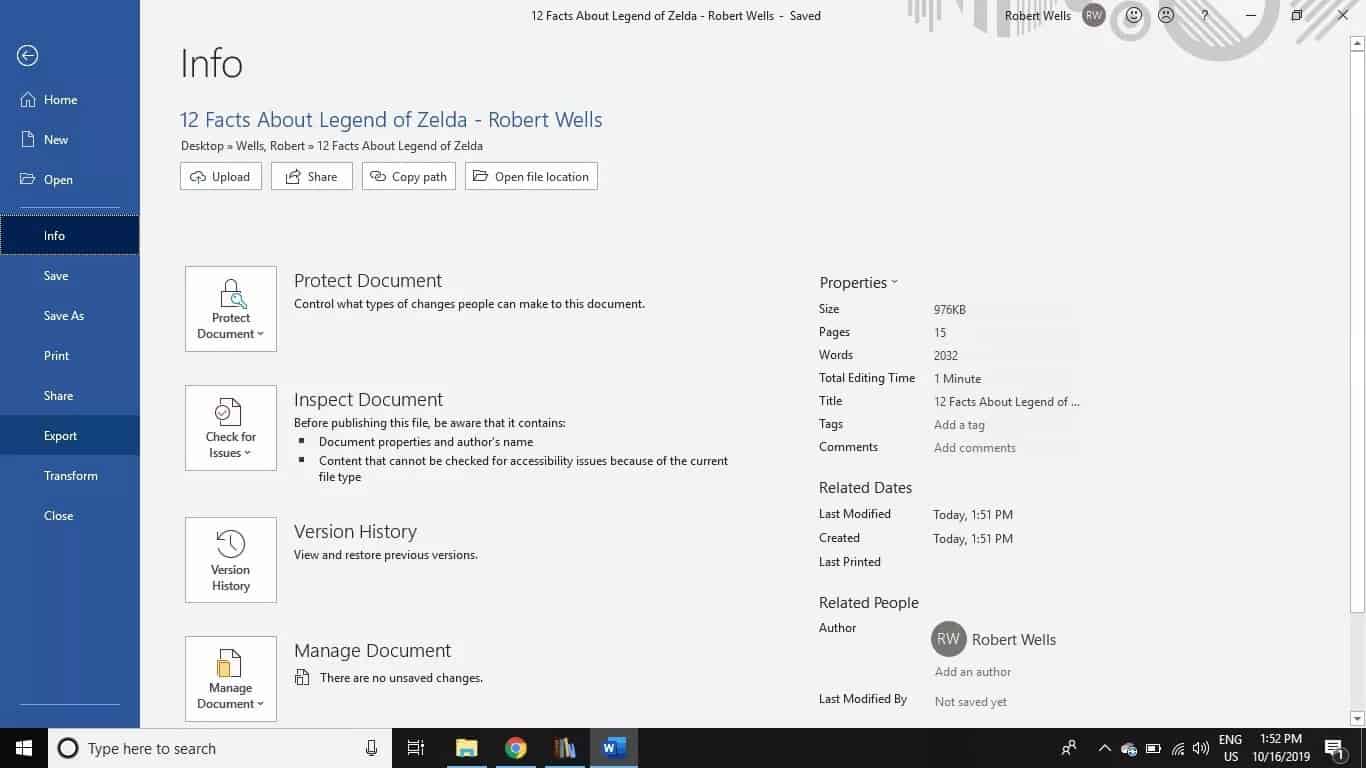Choose Save in the sidebar

pyautogui.click(x=70, y=276)
